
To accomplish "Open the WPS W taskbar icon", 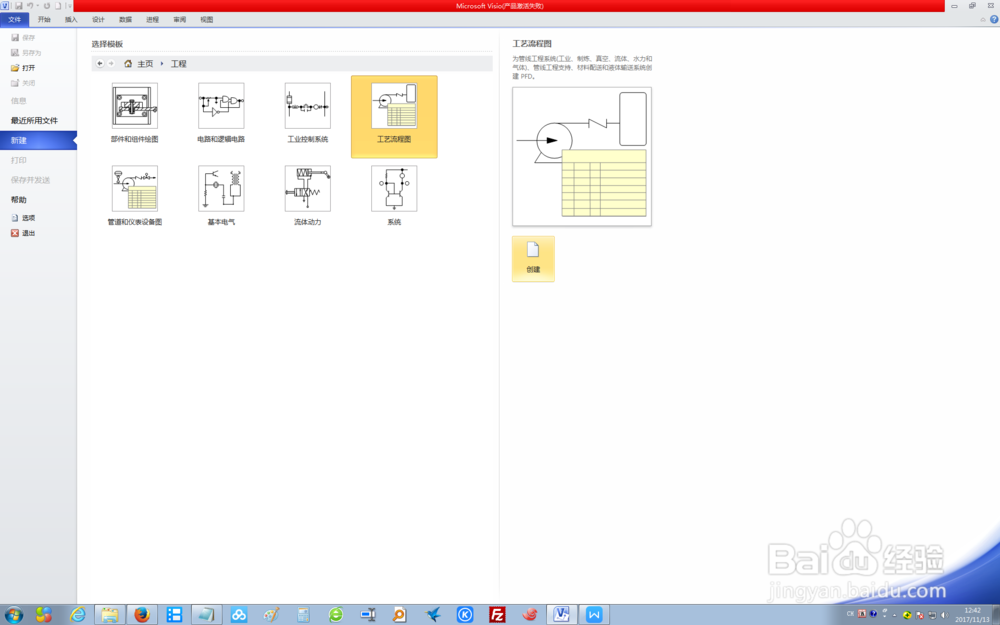I will (594, 615).
